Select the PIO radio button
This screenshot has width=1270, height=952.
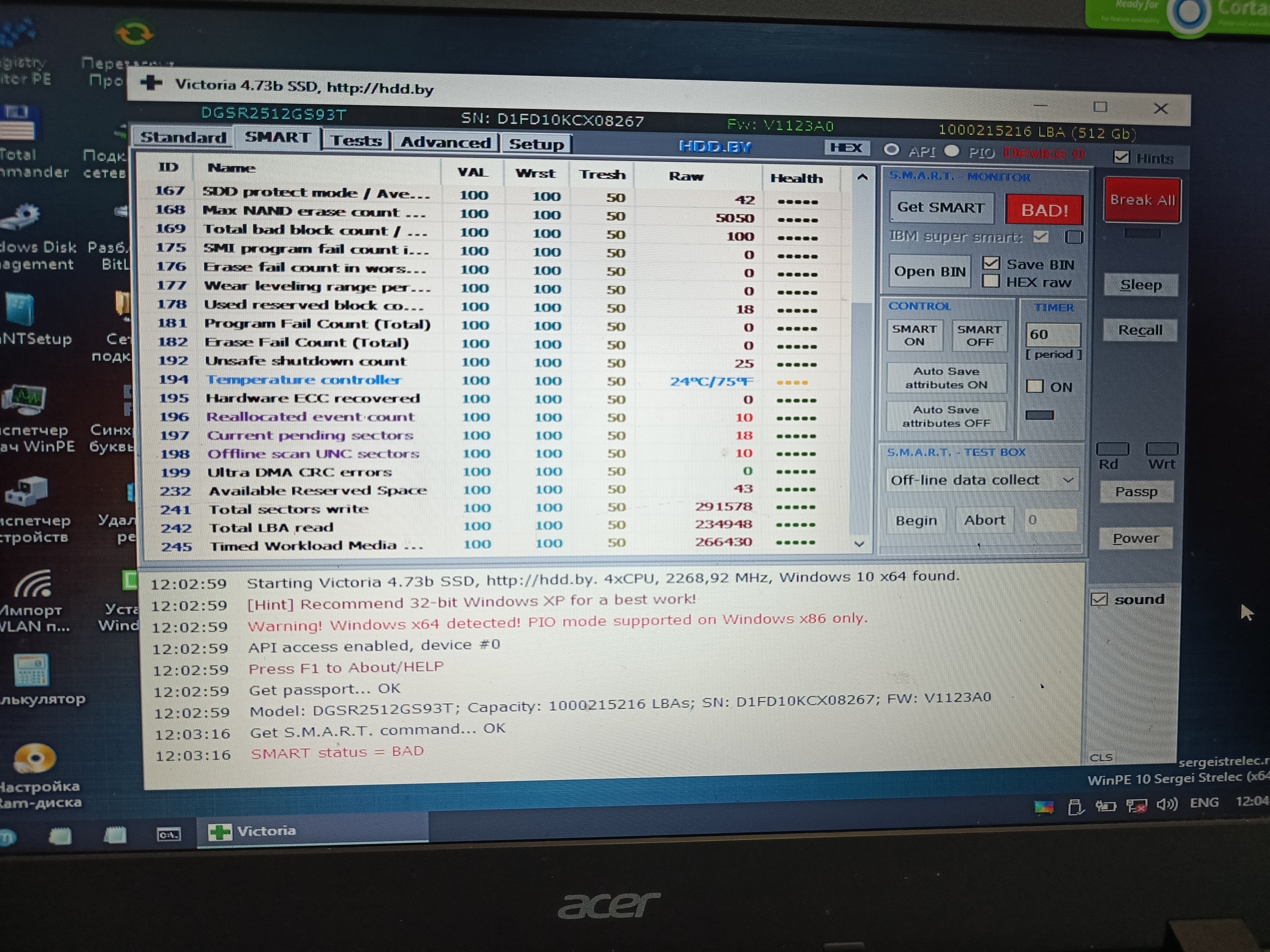coord(952,151)
